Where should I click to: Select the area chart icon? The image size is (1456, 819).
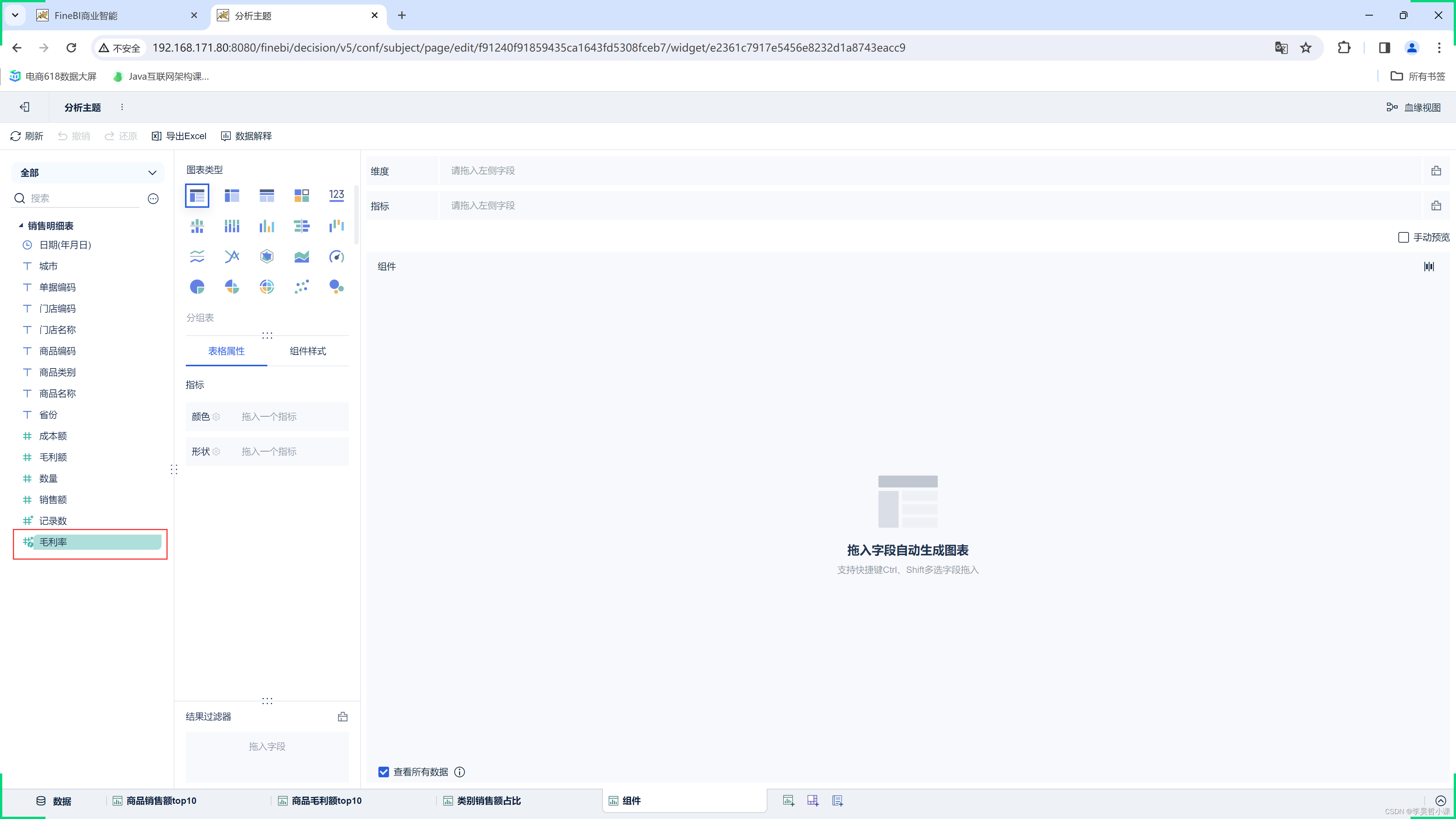(301, 257)
